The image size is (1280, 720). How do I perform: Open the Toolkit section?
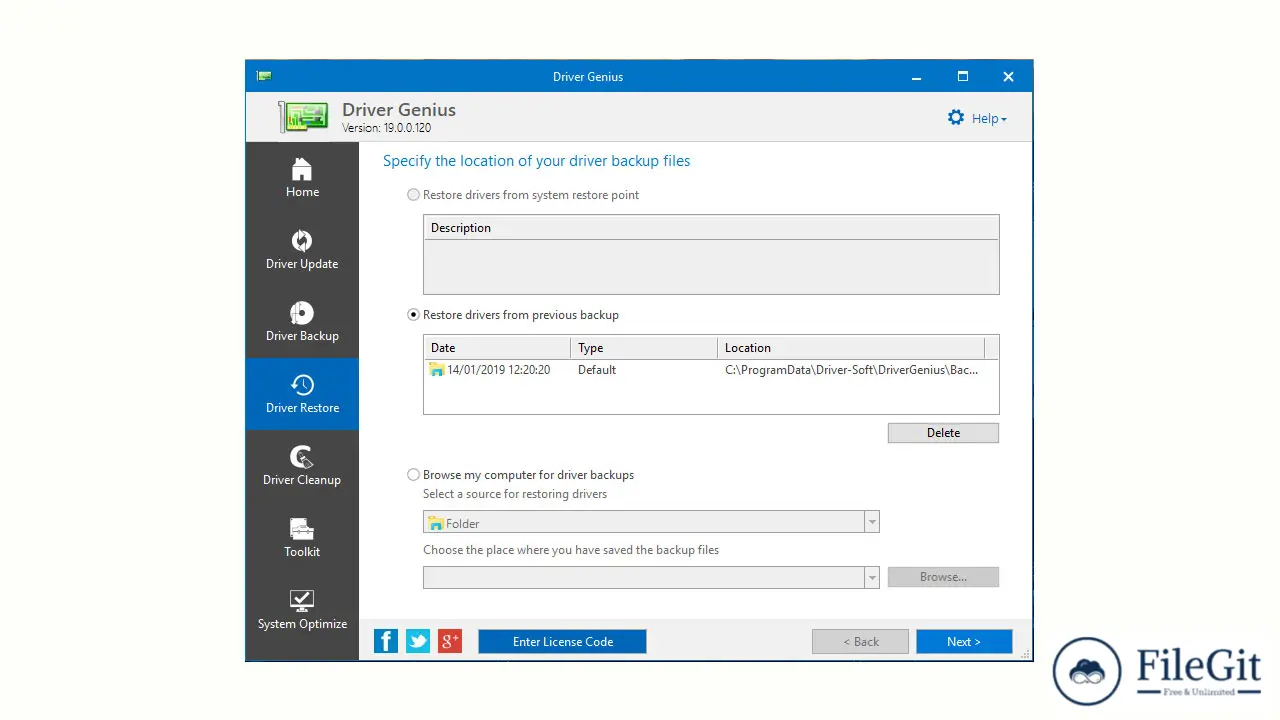click(302, 538)
